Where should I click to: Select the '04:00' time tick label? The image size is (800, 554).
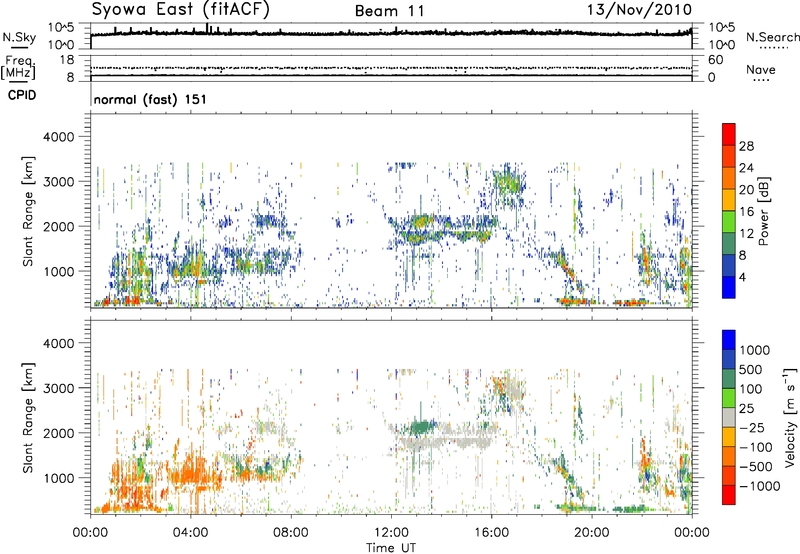point(191,533)
